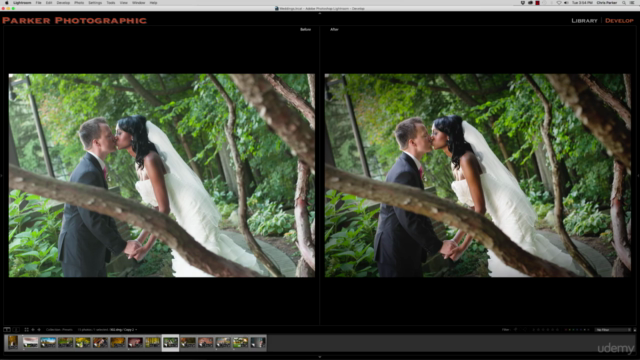Open the Lightroom application menu

click(x=22, y=2)
